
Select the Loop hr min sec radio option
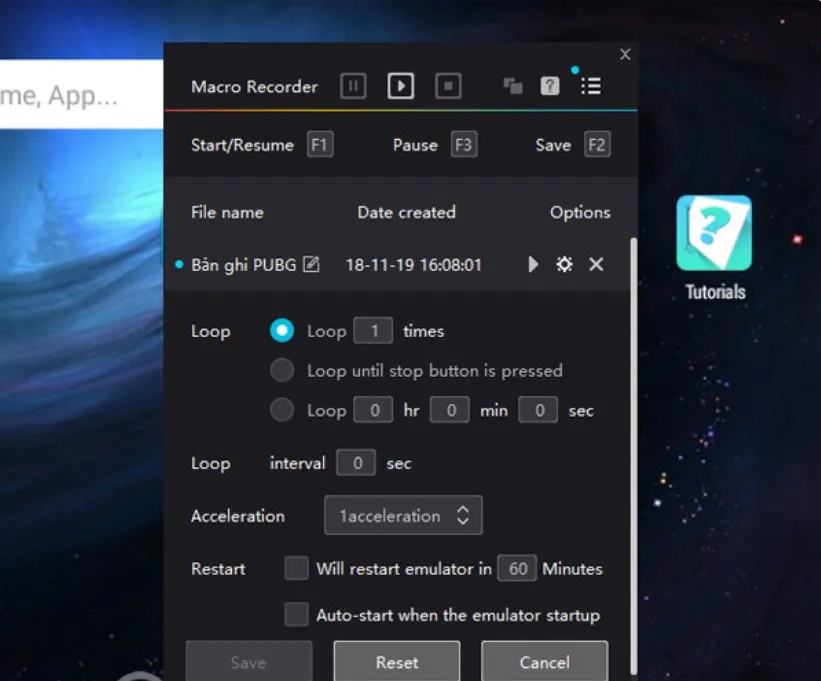pos(282,410)
